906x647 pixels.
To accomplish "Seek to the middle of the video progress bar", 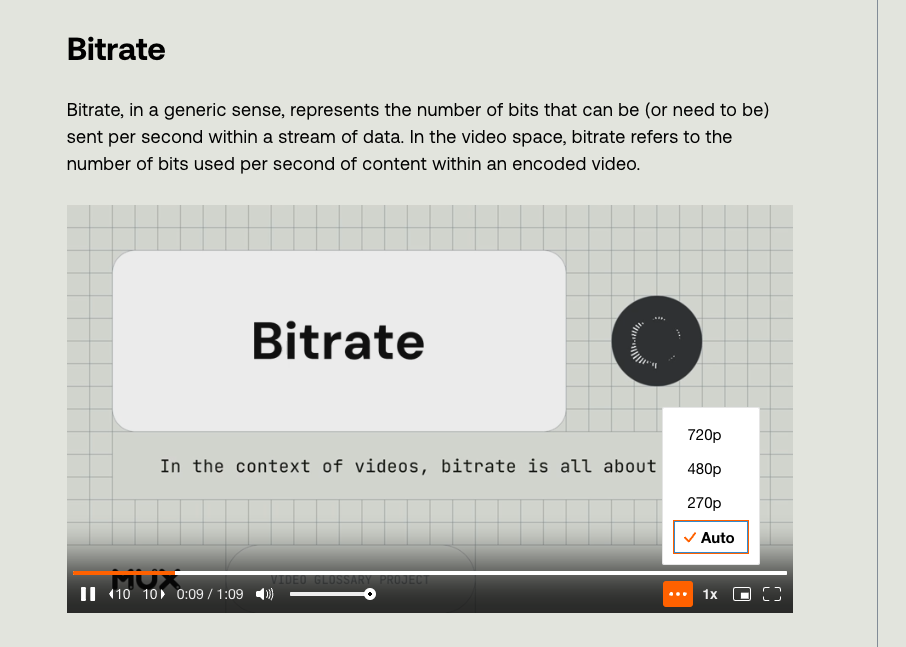I will [430, 573].
